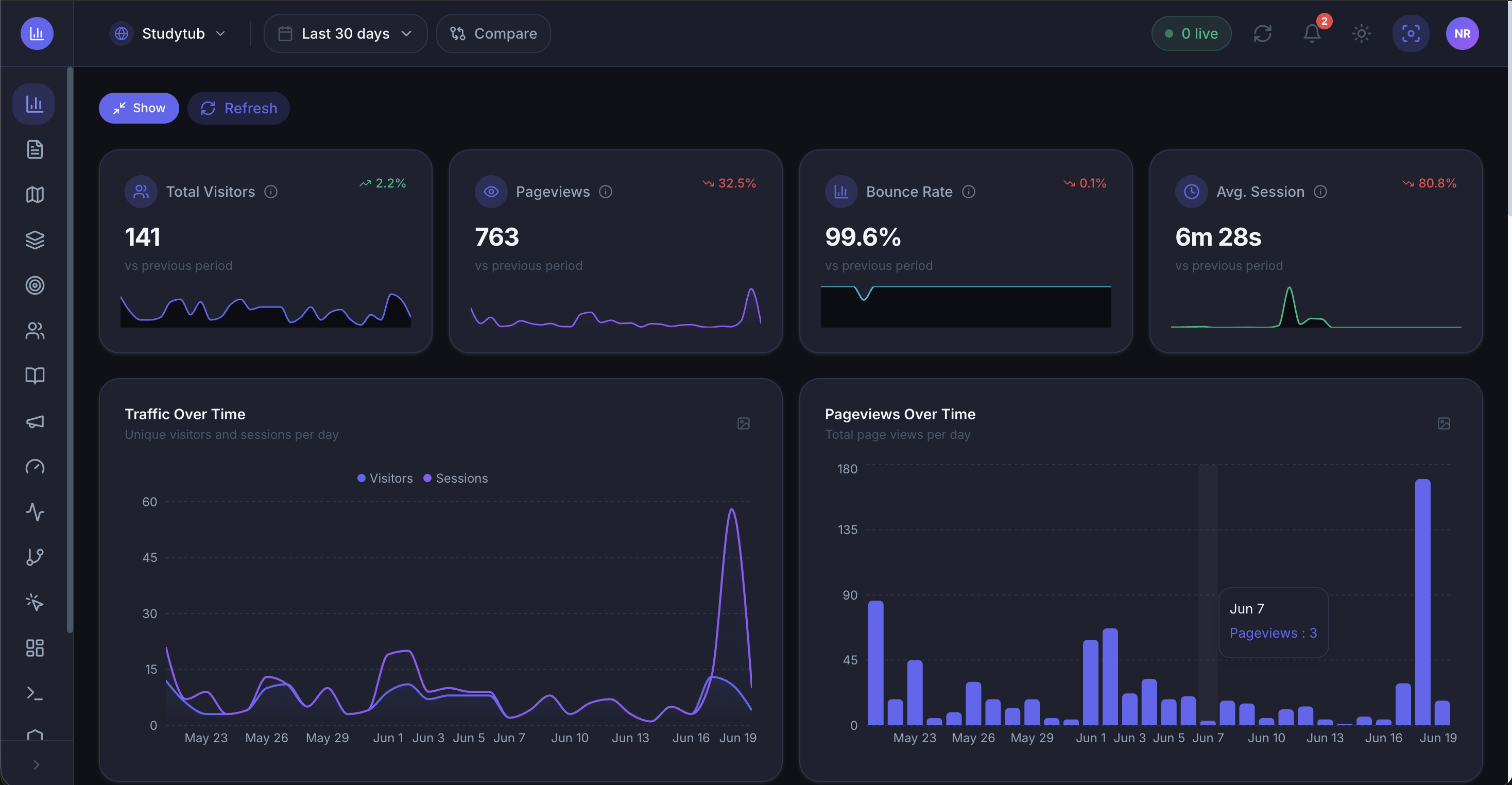This screenshot has width=1512, height=785.
Task: Click Avg. Session info icon
Action: click(x=1320, y=192)
